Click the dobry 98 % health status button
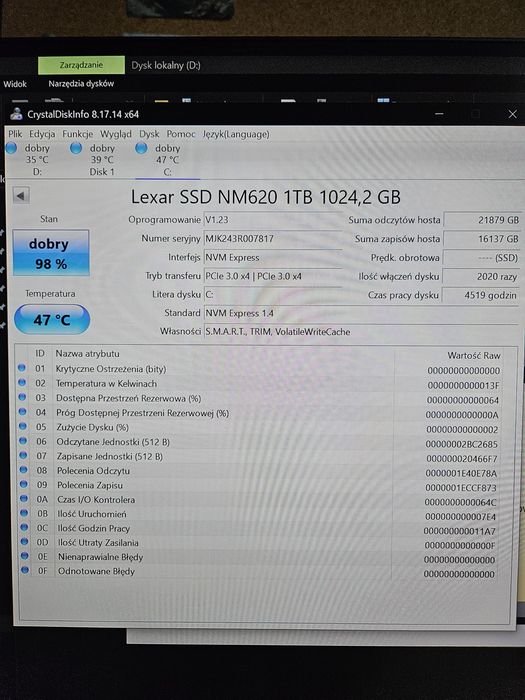The image size is (525, 700). [x=50, y=253]
